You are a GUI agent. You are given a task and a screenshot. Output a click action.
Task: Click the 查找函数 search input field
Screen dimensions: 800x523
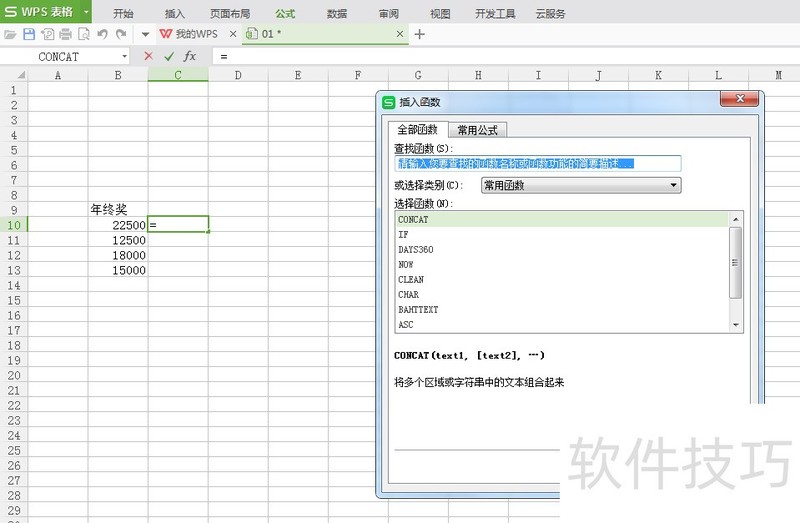(x=537, y=163)
